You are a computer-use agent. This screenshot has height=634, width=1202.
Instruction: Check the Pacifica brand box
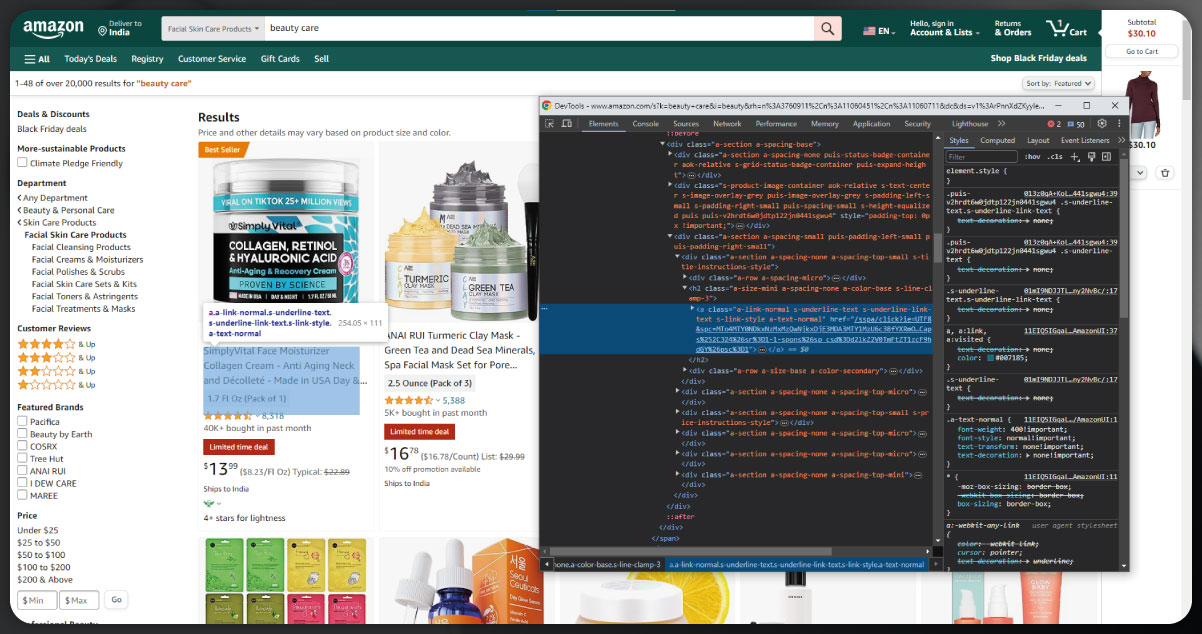(x=22, y=421)
